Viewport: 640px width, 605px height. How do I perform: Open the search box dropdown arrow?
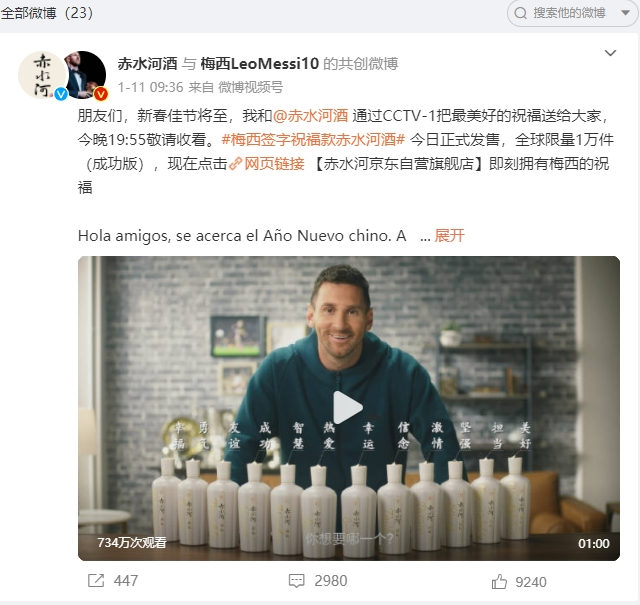[x=625, y=13]
